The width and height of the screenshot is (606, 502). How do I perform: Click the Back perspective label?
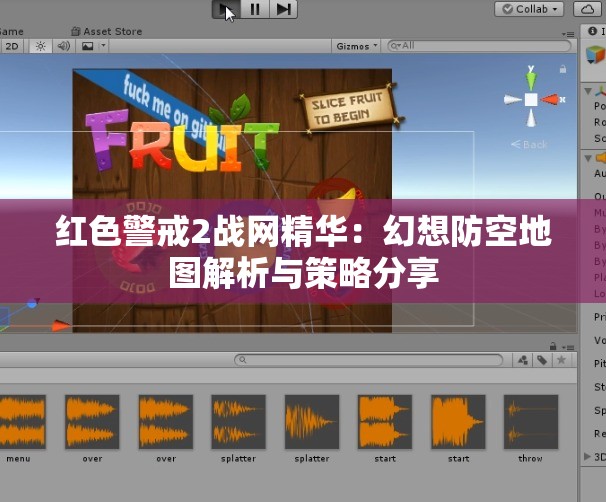[x=529, y=145]
